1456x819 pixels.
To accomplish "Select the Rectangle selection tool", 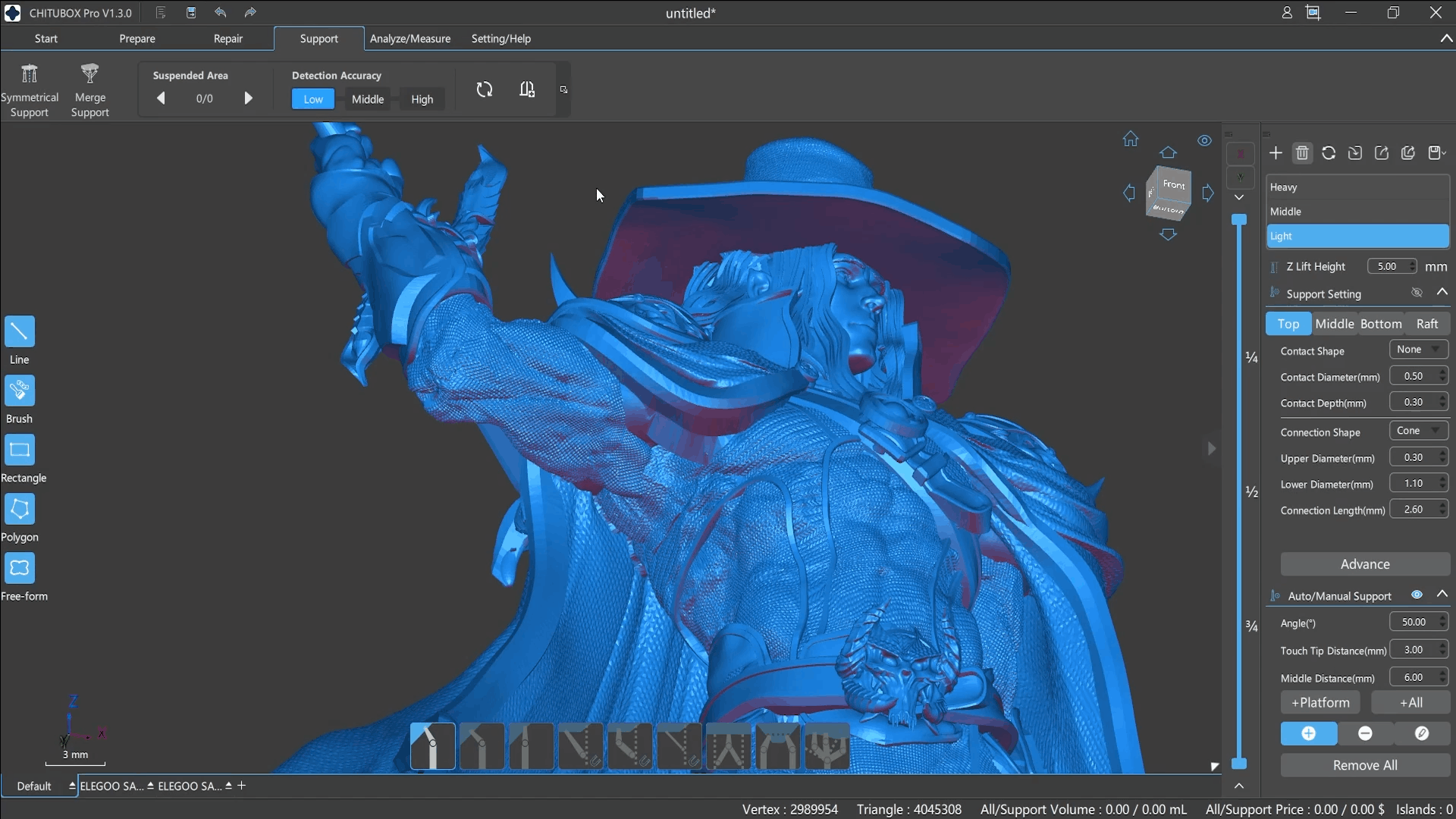I will 20,450.
